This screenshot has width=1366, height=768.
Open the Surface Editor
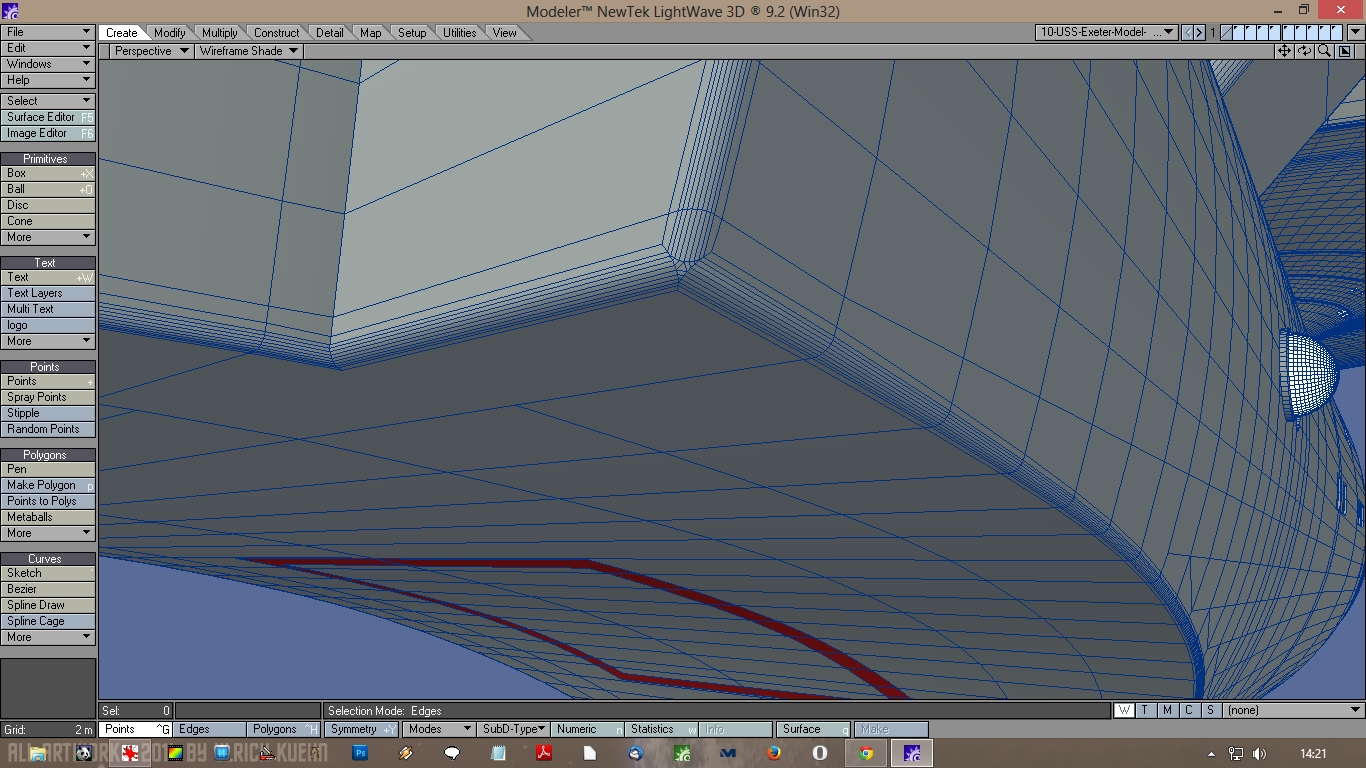coord(48,117)
